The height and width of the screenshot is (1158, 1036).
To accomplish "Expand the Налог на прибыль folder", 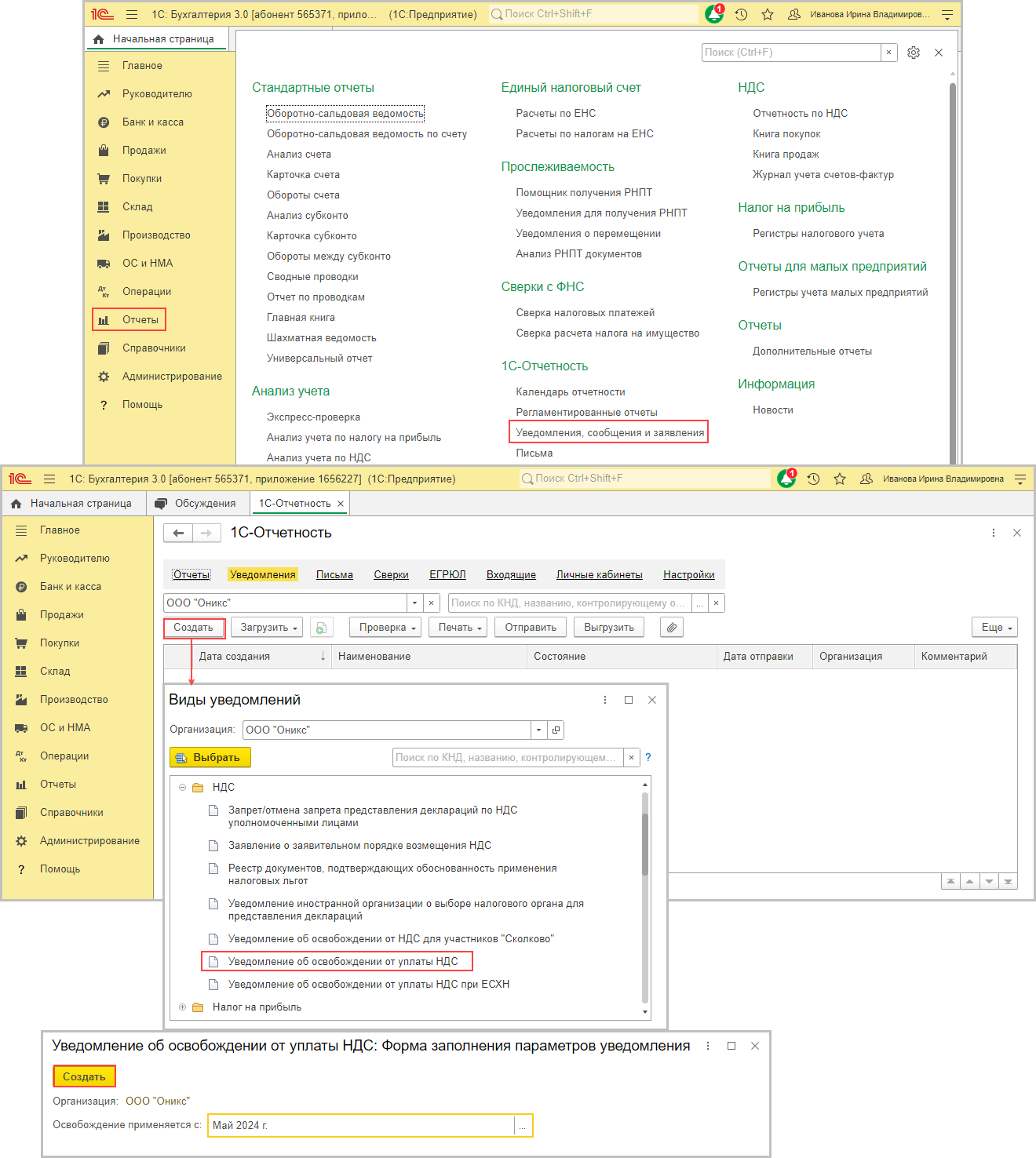I will point(182,1007).
